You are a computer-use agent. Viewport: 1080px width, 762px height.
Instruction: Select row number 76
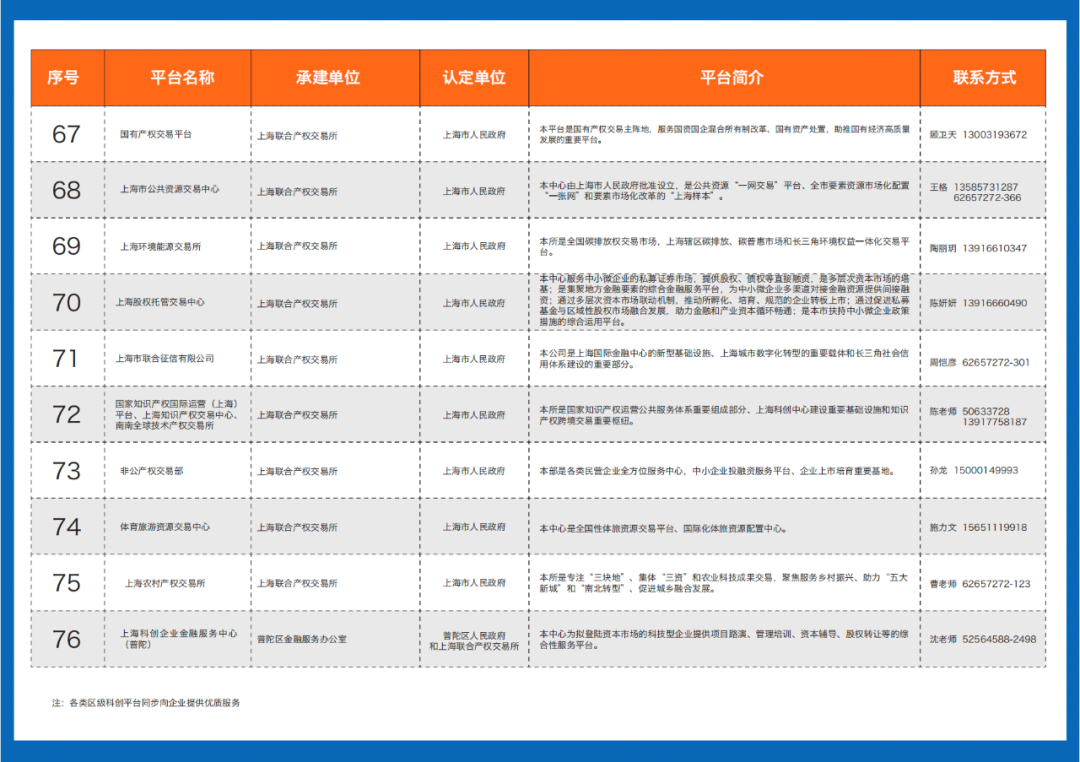click(x=66, y=639)
